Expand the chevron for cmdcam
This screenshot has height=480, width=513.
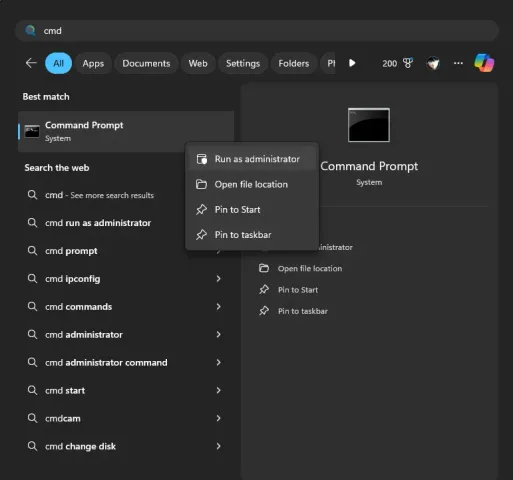click(218, 418)
